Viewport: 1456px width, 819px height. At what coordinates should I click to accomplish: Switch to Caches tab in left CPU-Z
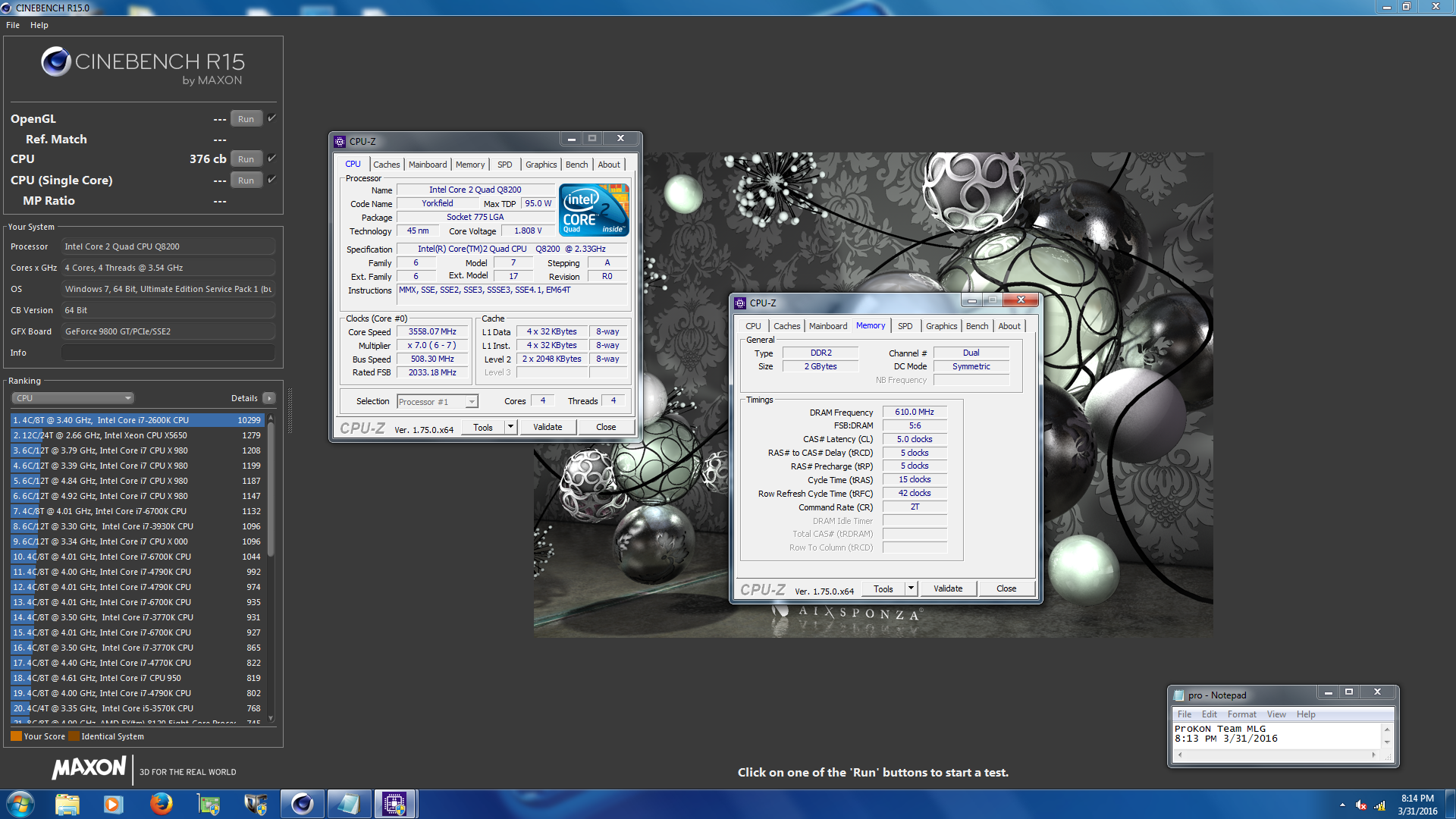[x=386, y=165]
